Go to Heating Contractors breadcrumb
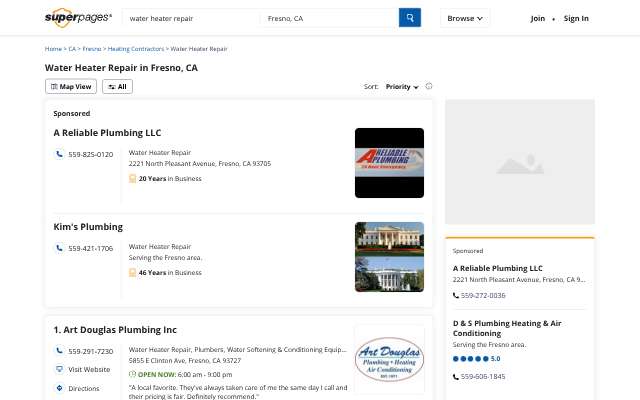 136,49
